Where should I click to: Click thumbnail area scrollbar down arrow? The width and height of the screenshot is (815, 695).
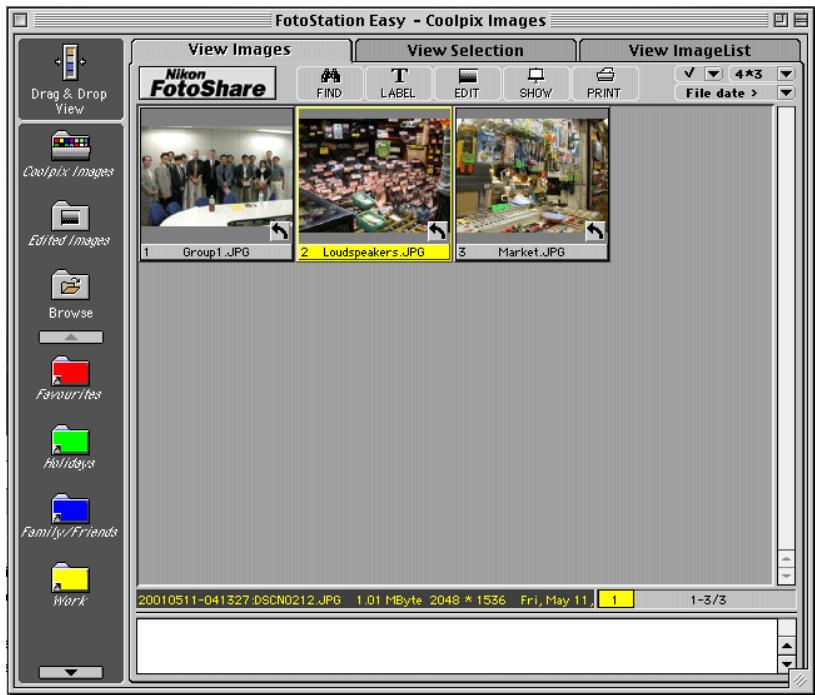(786, 576)
